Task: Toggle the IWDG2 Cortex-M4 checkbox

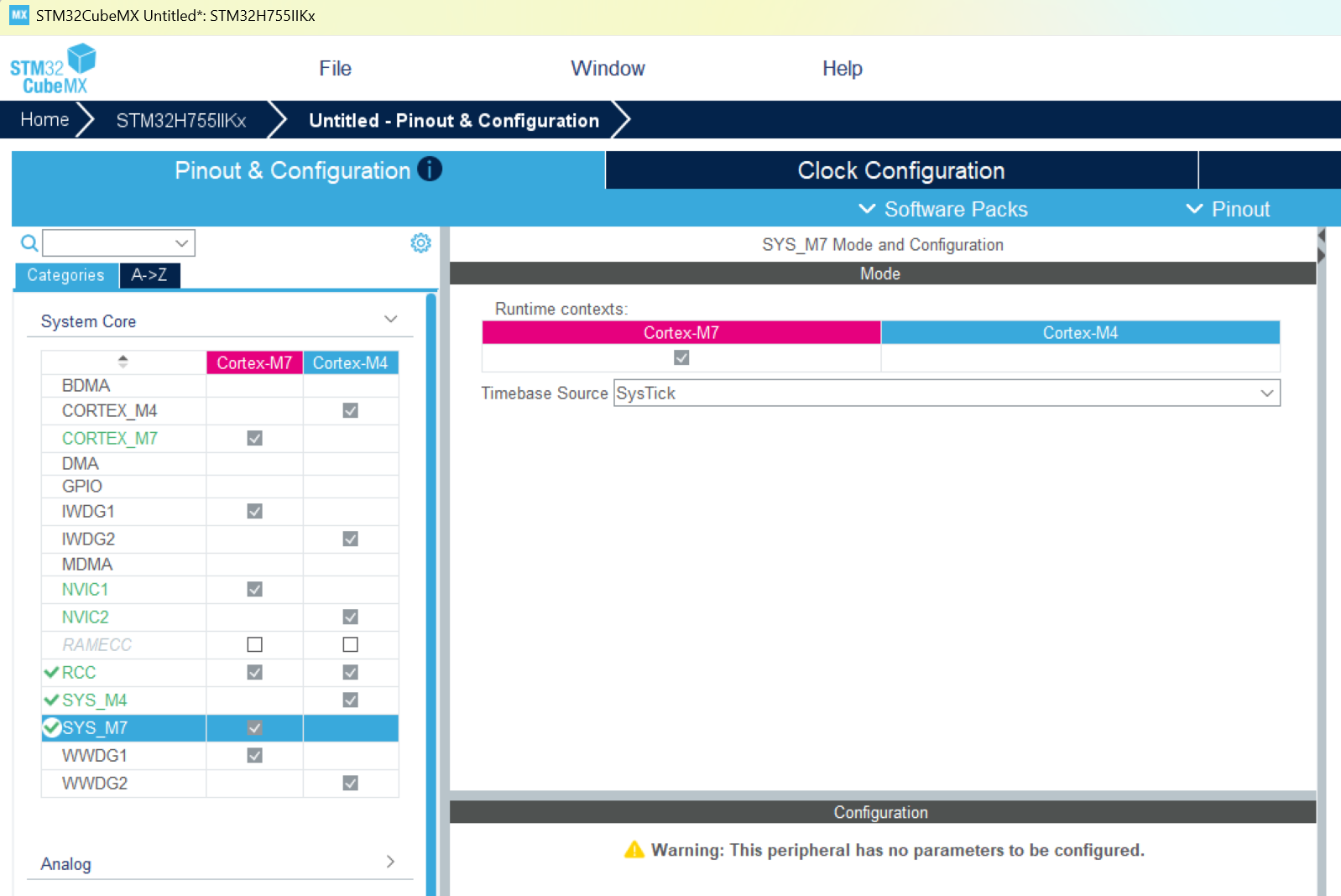Action: (351, 539)
